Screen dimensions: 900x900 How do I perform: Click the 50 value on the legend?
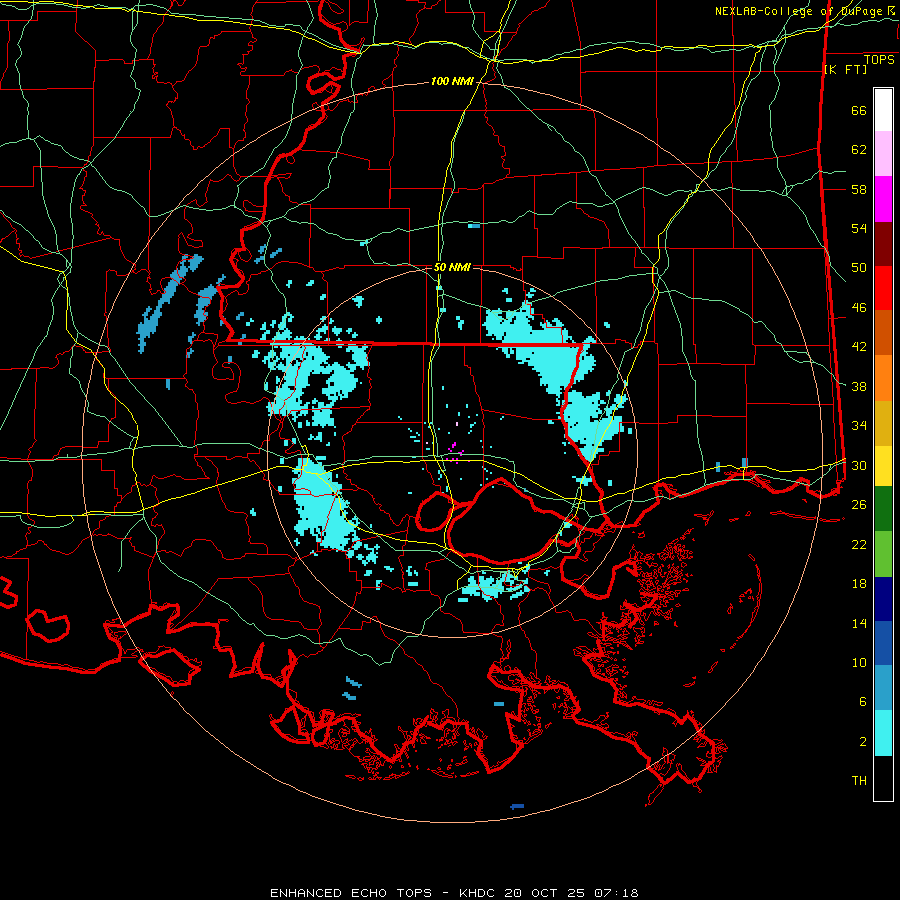(859, 268)
